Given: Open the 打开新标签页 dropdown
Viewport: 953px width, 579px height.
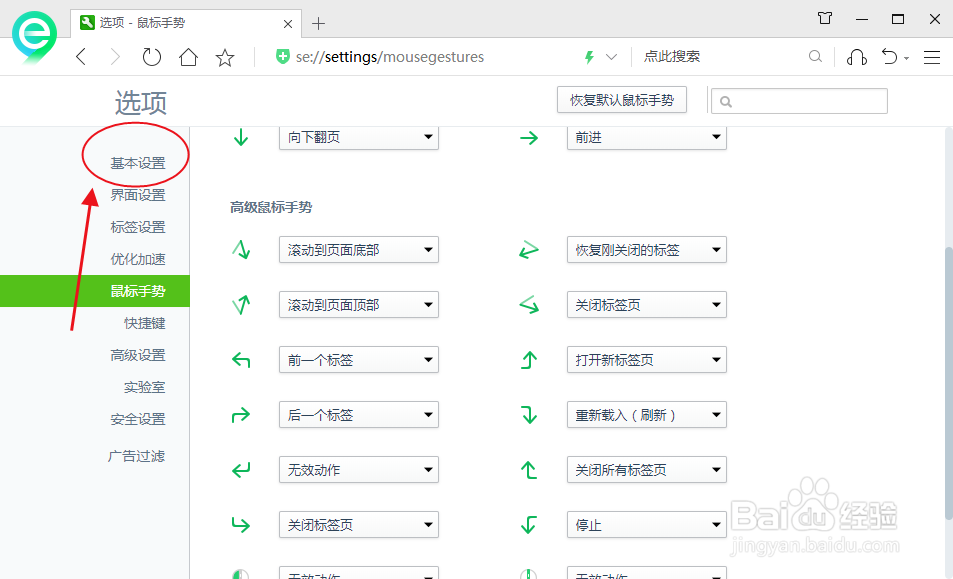Looking at the screenshot, I should (647, 360).
